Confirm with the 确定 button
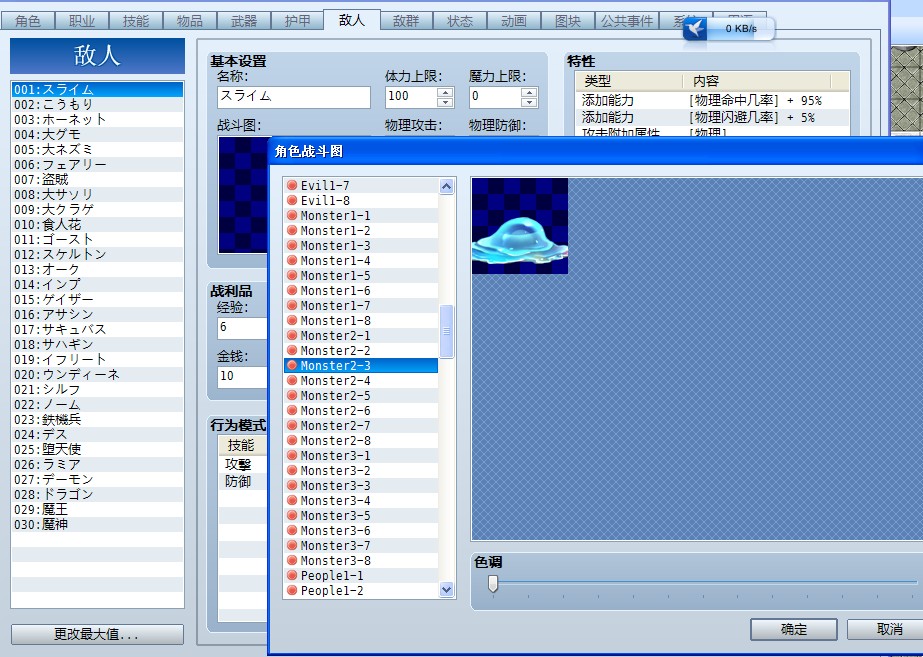Screen dimensions: 923x657 [793, 629]
